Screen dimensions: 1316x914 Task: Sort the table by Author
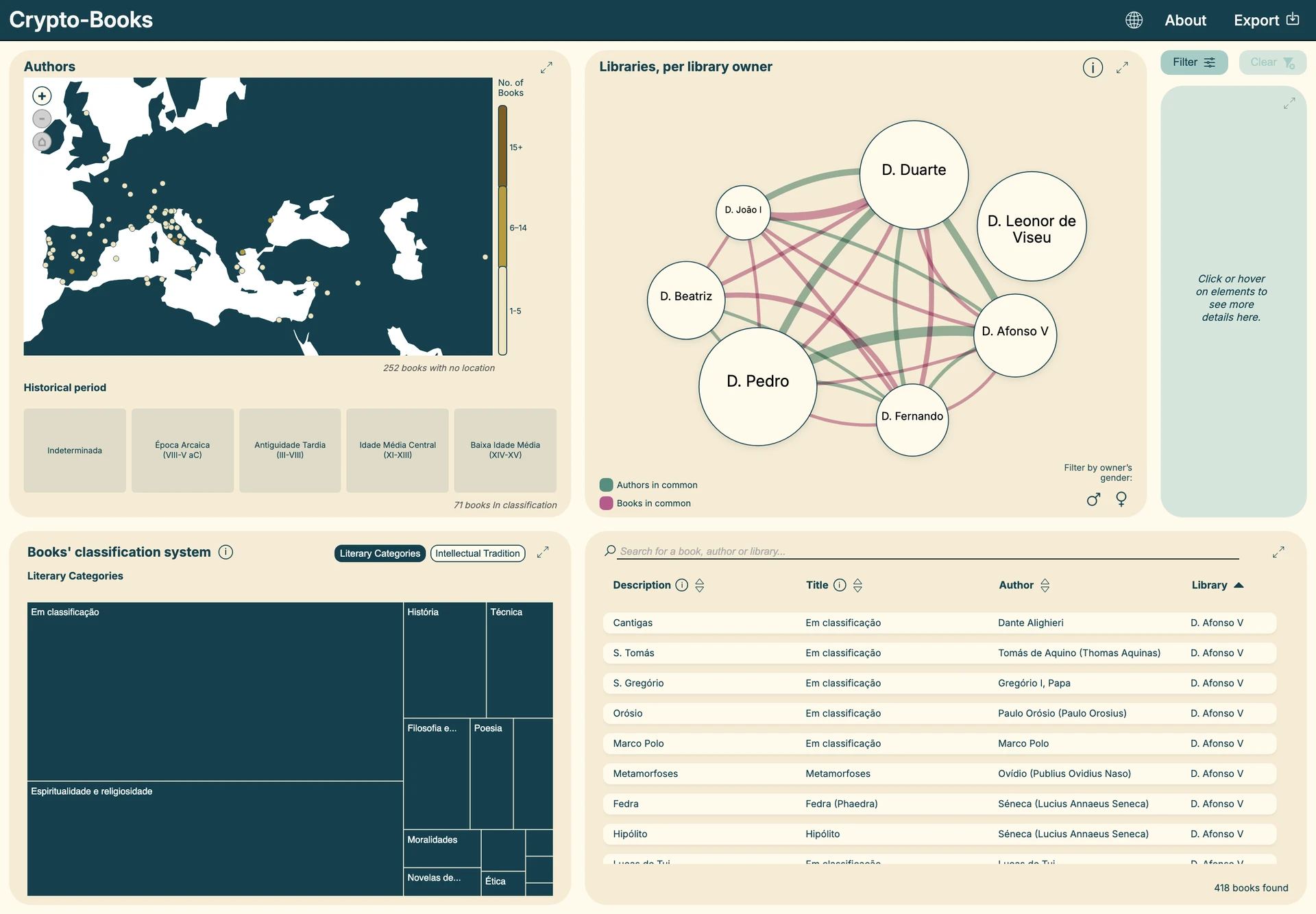click(x=1045, y=585)
